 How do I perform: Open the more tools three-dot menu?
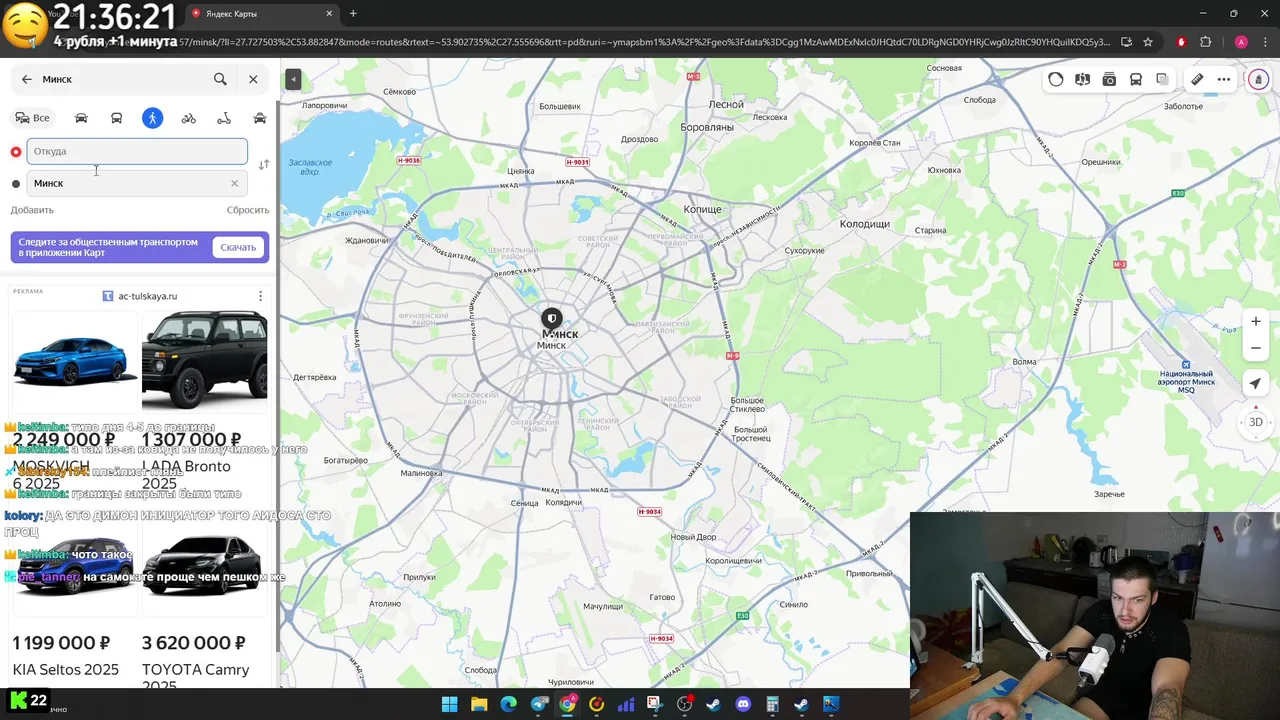point(1224,79)
